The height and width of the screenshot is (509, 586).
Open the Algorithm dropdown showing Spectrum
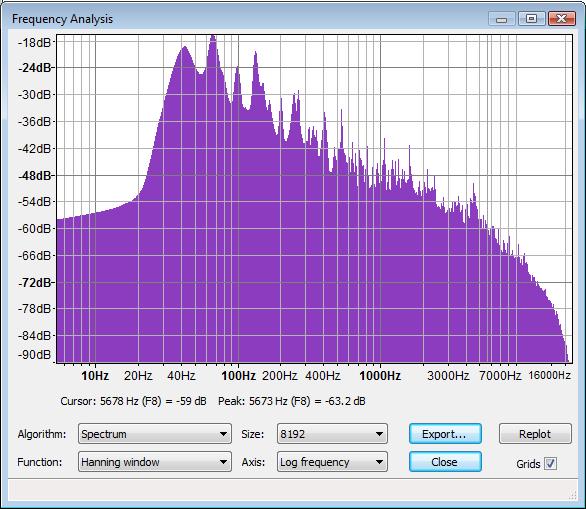click(155, 434)
